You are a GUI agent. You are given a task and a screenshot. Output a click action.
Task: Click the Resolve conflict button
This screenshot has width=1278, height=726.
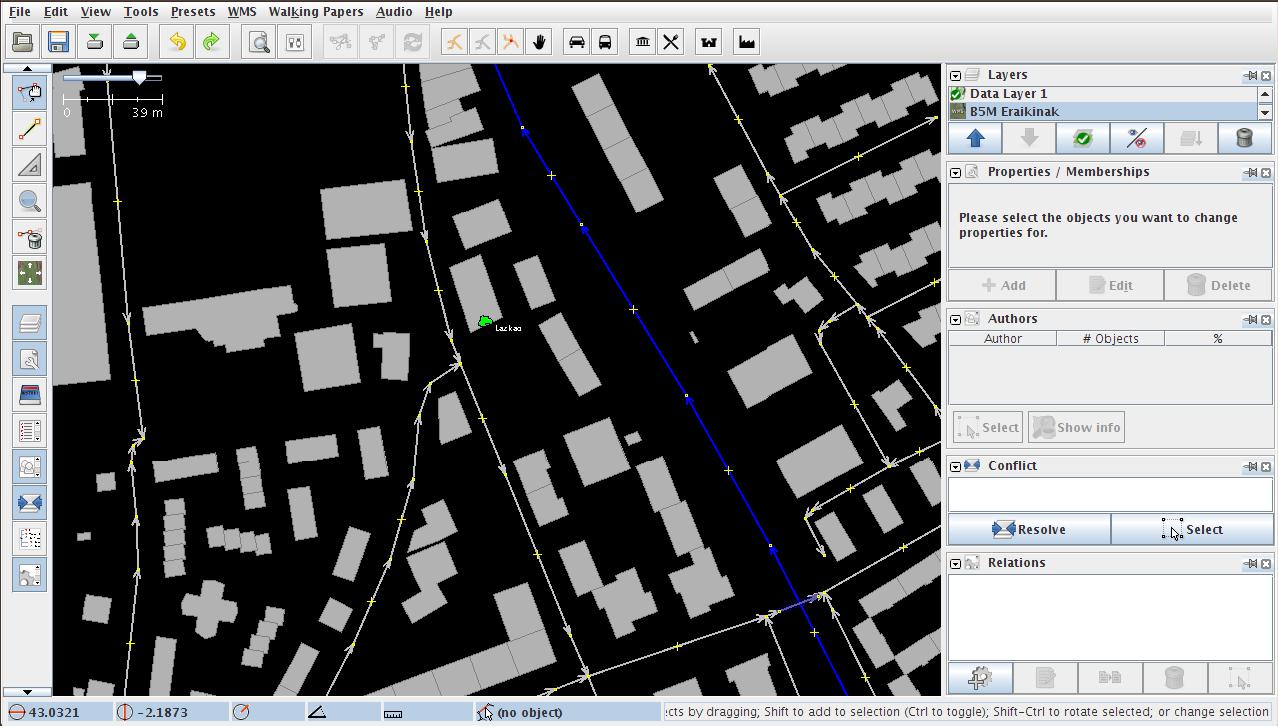pyautogui.click(x=1029, y=530)
